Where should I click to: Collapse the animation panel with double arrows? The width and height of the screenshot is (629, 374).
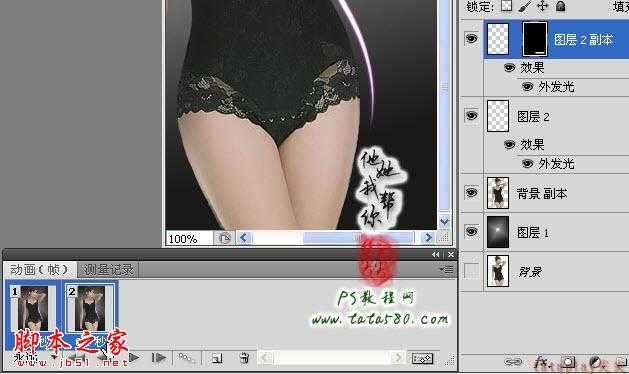(x=436, y=254)
